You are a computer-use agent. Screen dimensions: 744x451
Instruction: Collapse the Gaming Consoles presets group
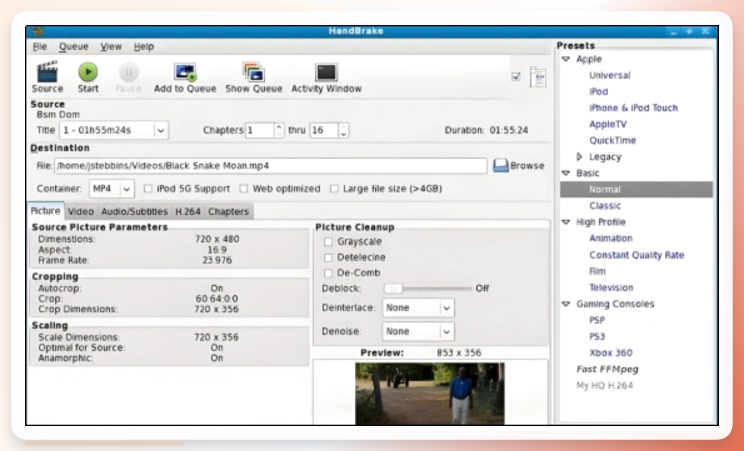click(566, 304)
